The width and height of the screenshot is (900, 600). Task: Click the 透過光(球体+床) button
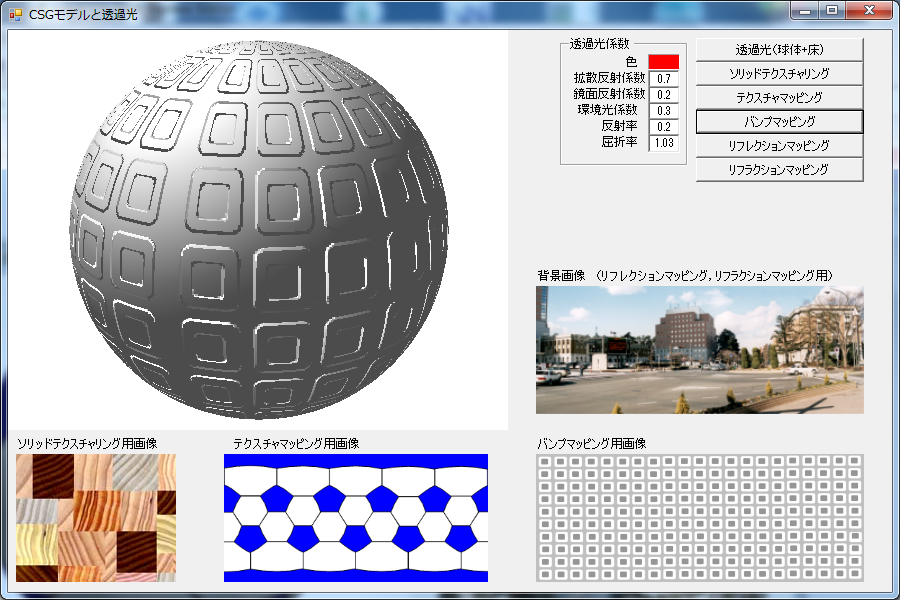(x=779, y=50)
